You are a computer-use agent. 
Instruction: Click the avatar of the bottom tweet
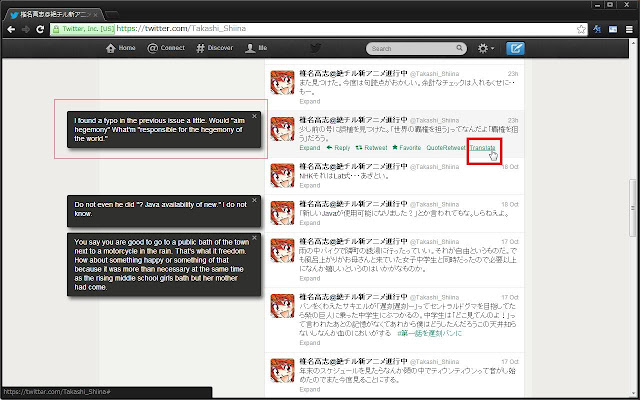[x=282, y=371]
